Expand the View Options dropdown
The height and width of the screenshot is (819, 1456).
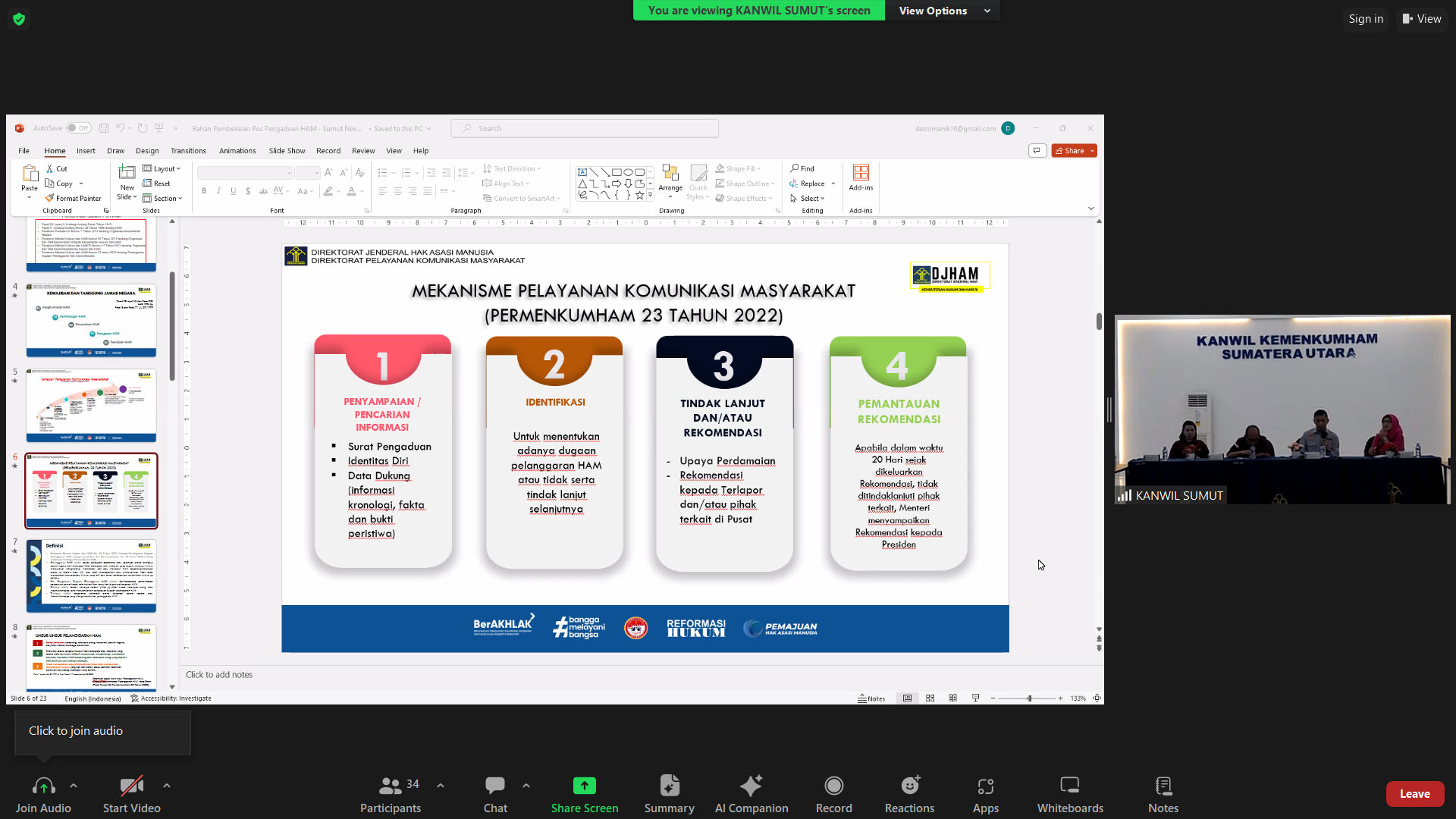[x=943, y=11]
